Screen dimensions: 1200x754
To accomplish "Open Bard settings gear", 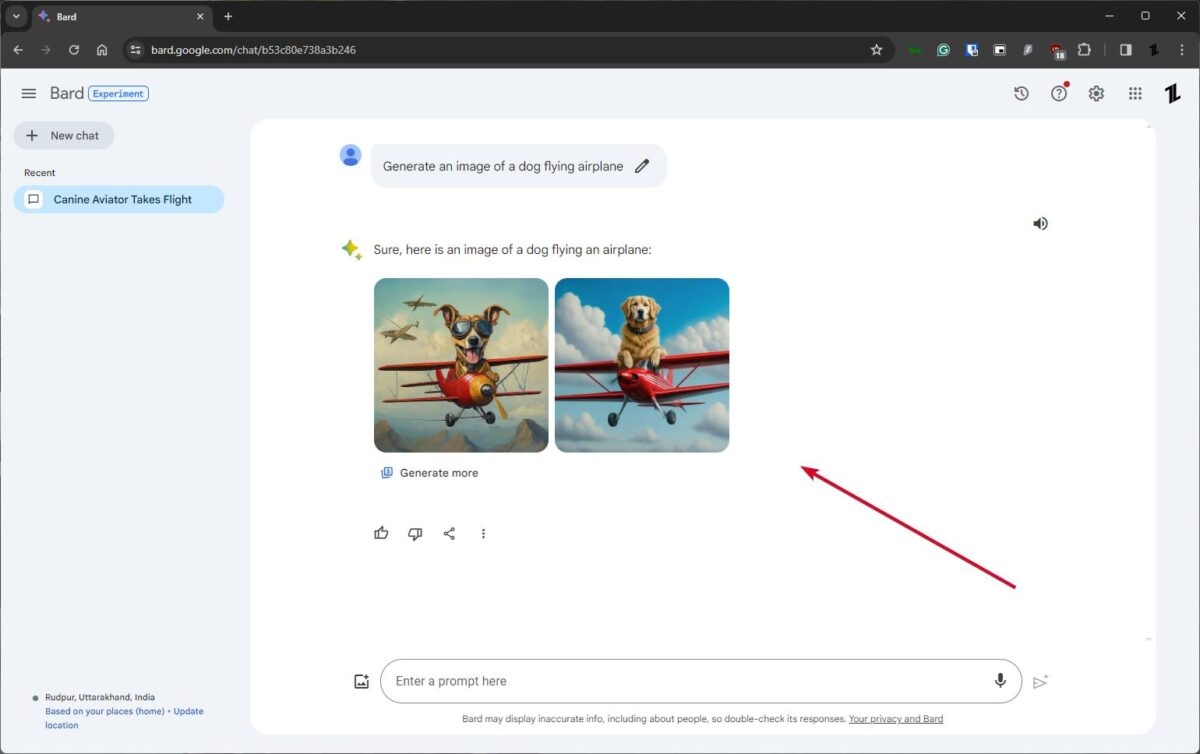I will coord(1096,93).
